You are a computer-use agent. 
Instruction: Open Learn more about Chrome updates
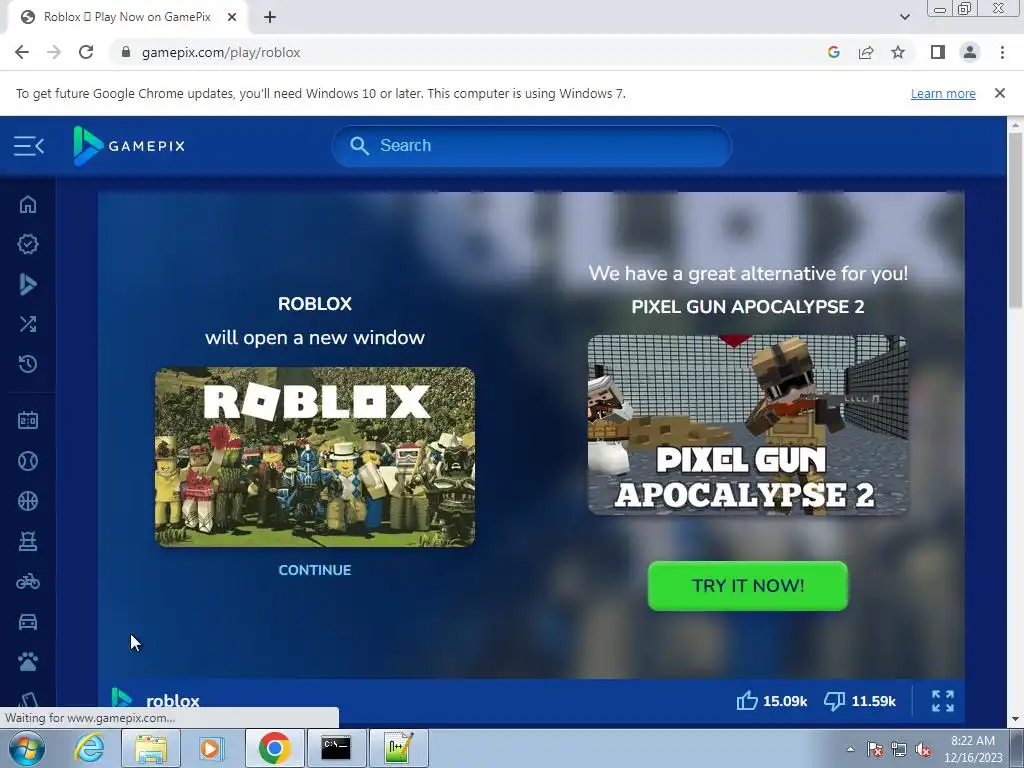[x=943, y=93]
